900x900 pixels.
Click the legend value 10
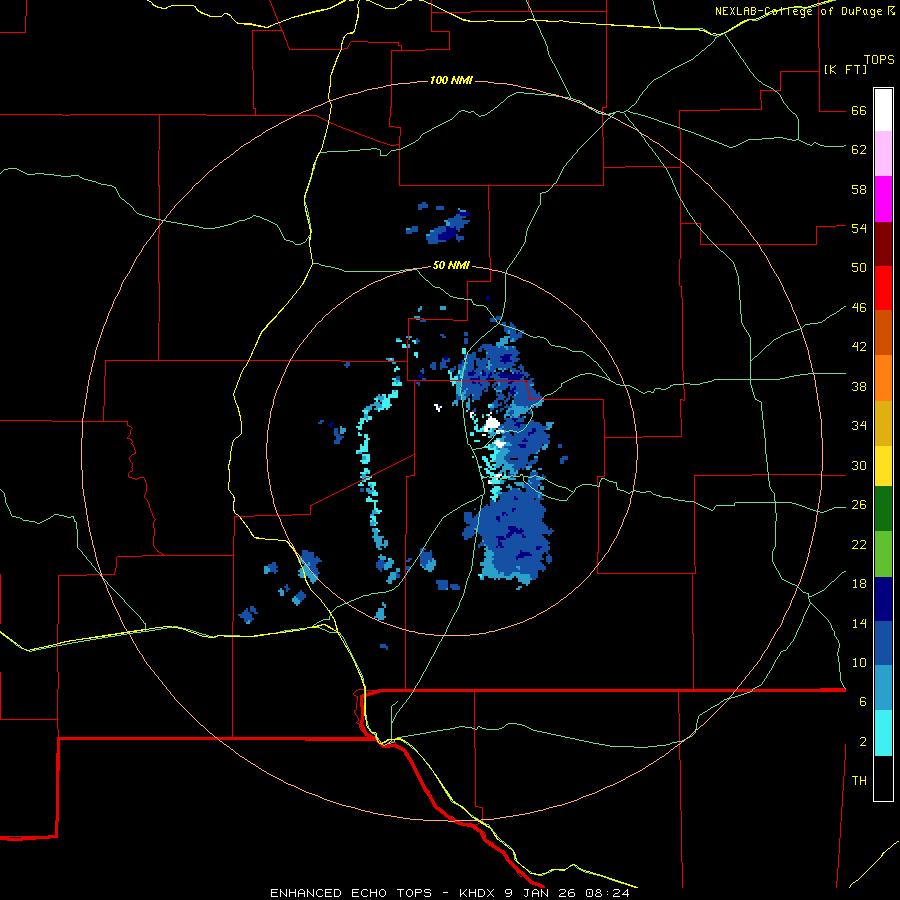pyautogui.click(x=859, y=663)
